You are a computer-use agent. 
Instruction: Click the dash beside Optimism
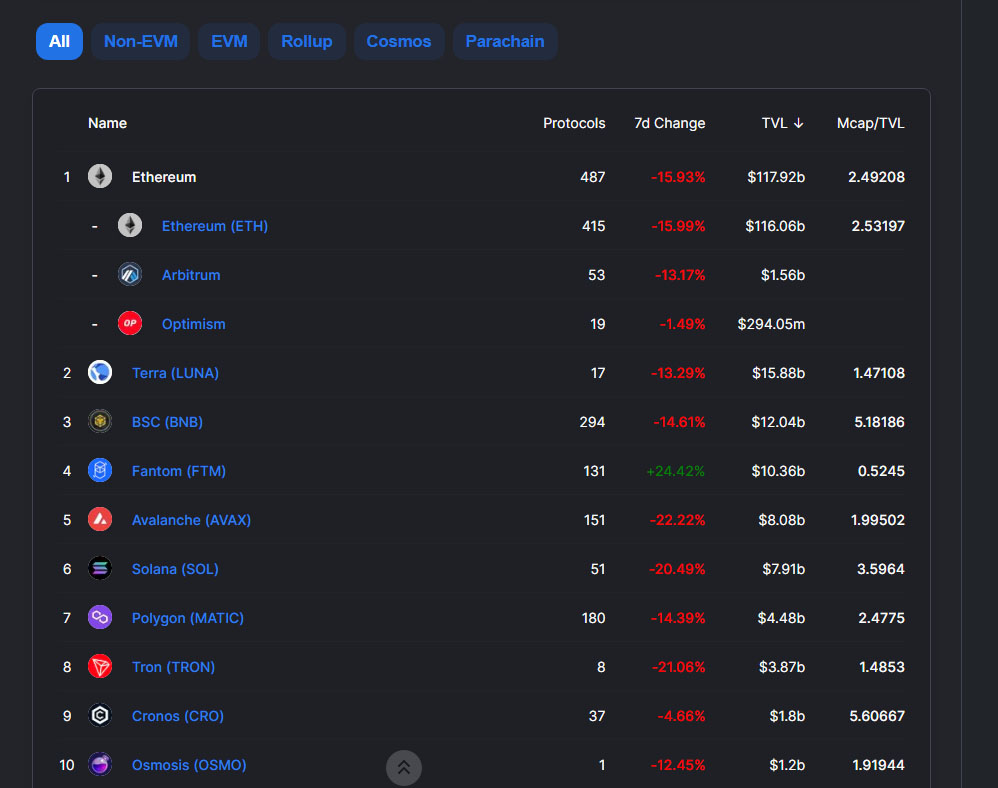[x=95, y=325]
